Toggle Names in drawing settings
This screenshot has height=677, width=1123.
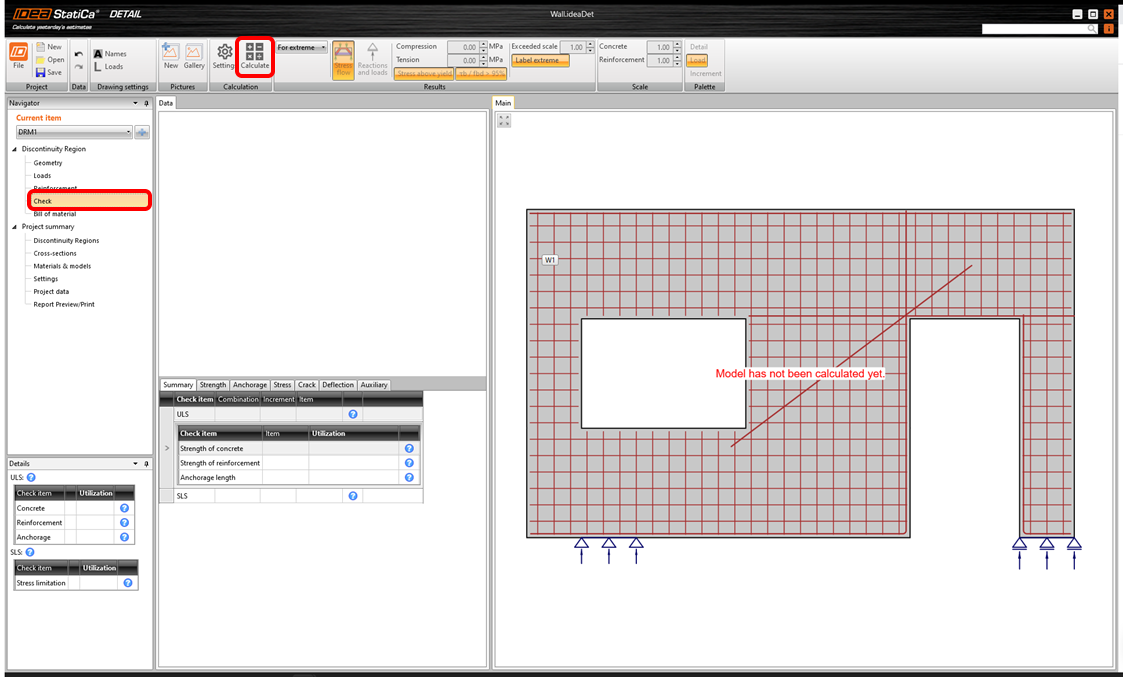click(110, 54)
